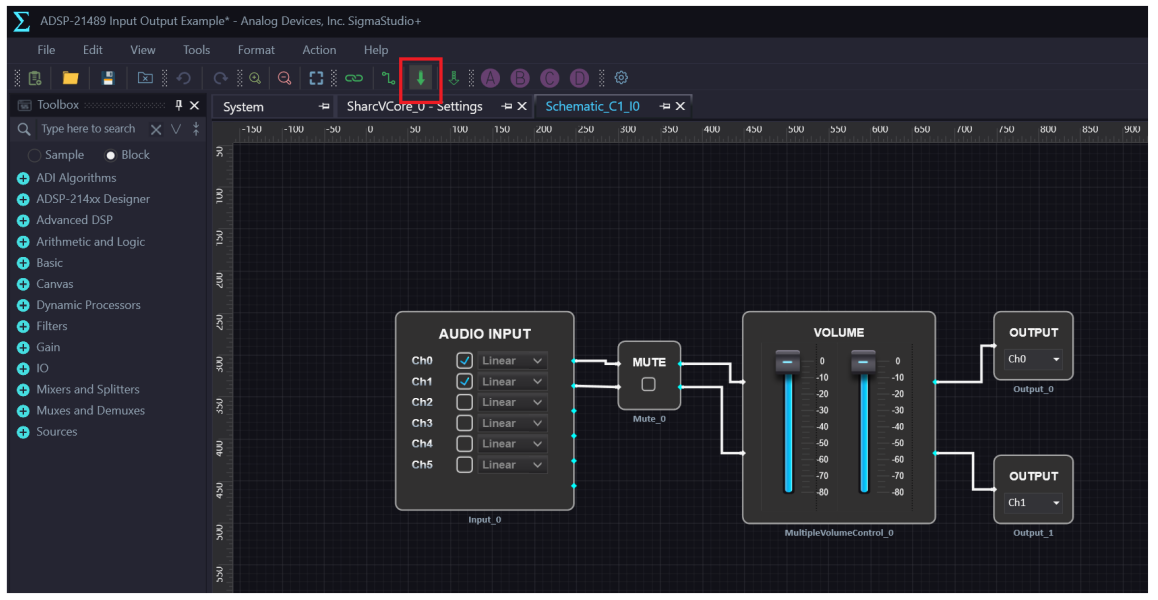The width and height of the screenshot is (1158, 600).
Task: Click the expand-all arrows icon in toolbox search
Action: (196, 129)
